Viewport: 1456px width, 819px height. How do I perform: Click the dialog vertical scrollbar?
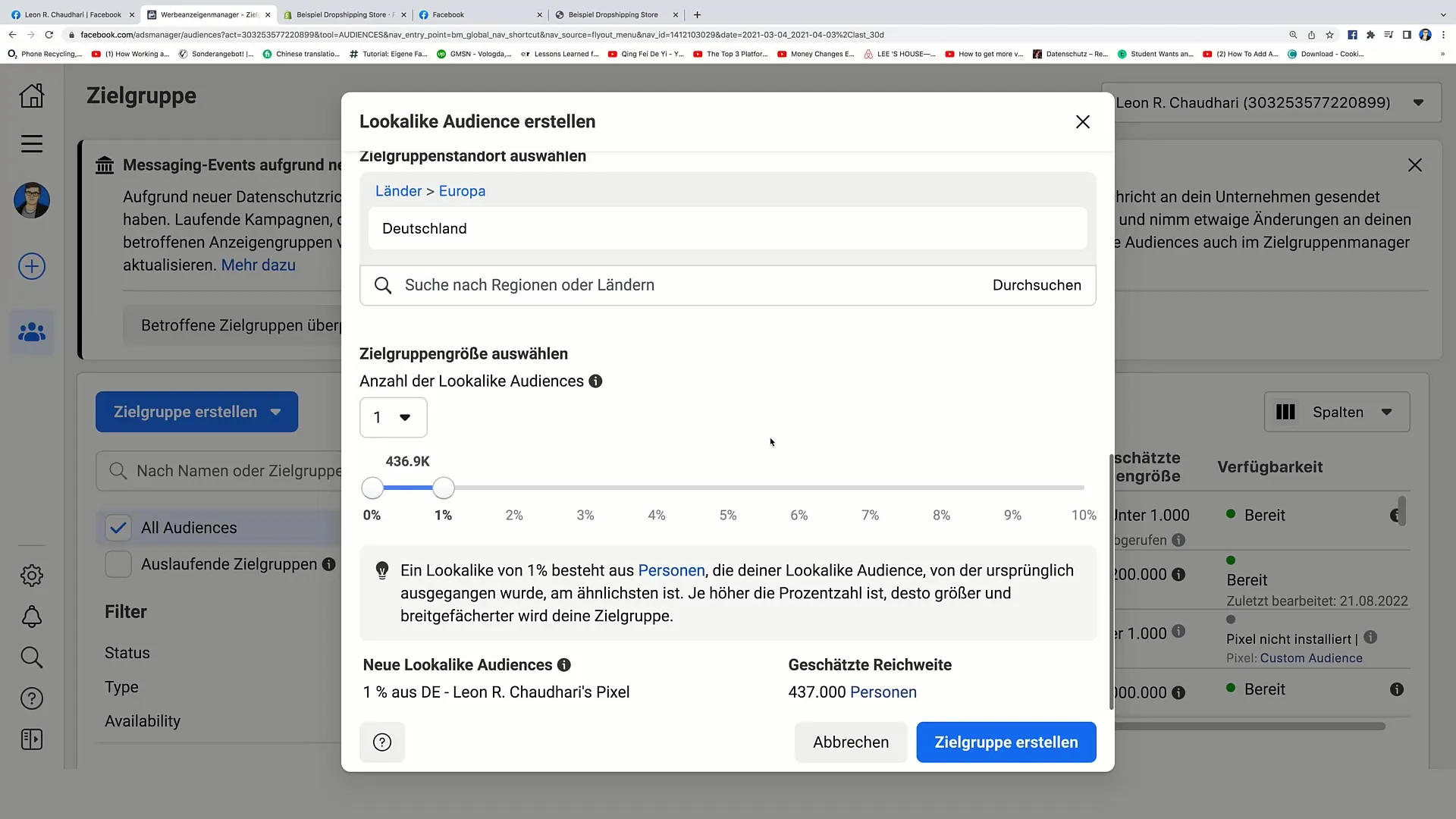tap(1112, 582)
